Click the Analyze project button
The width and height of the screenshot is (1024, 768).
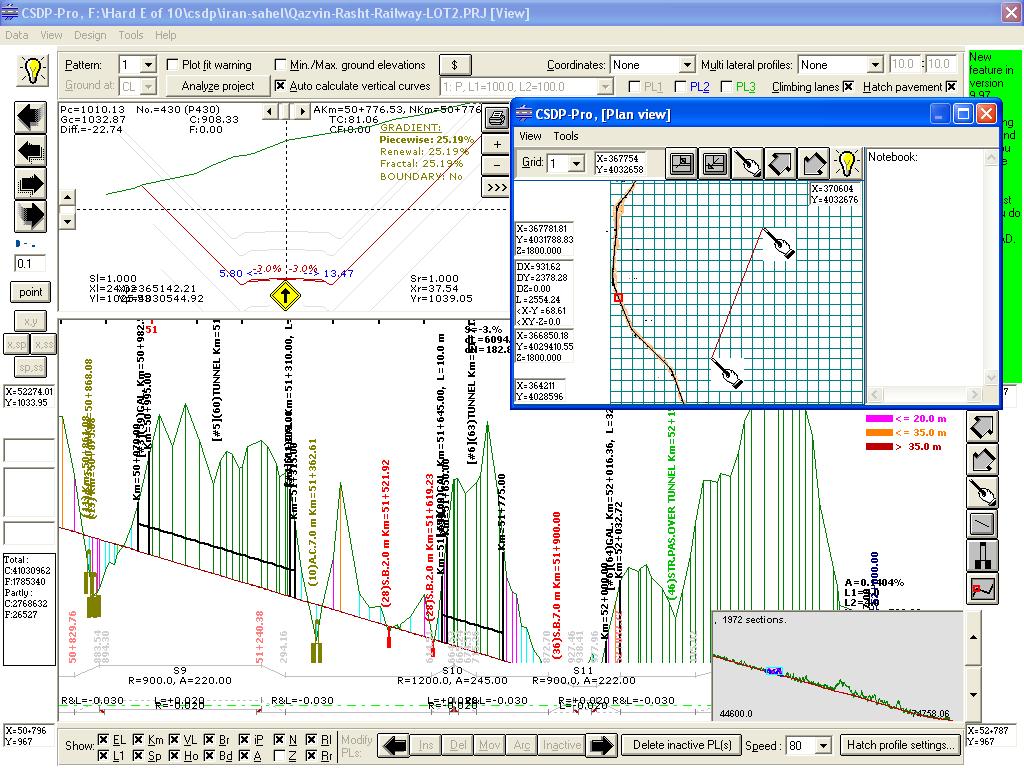217,86
